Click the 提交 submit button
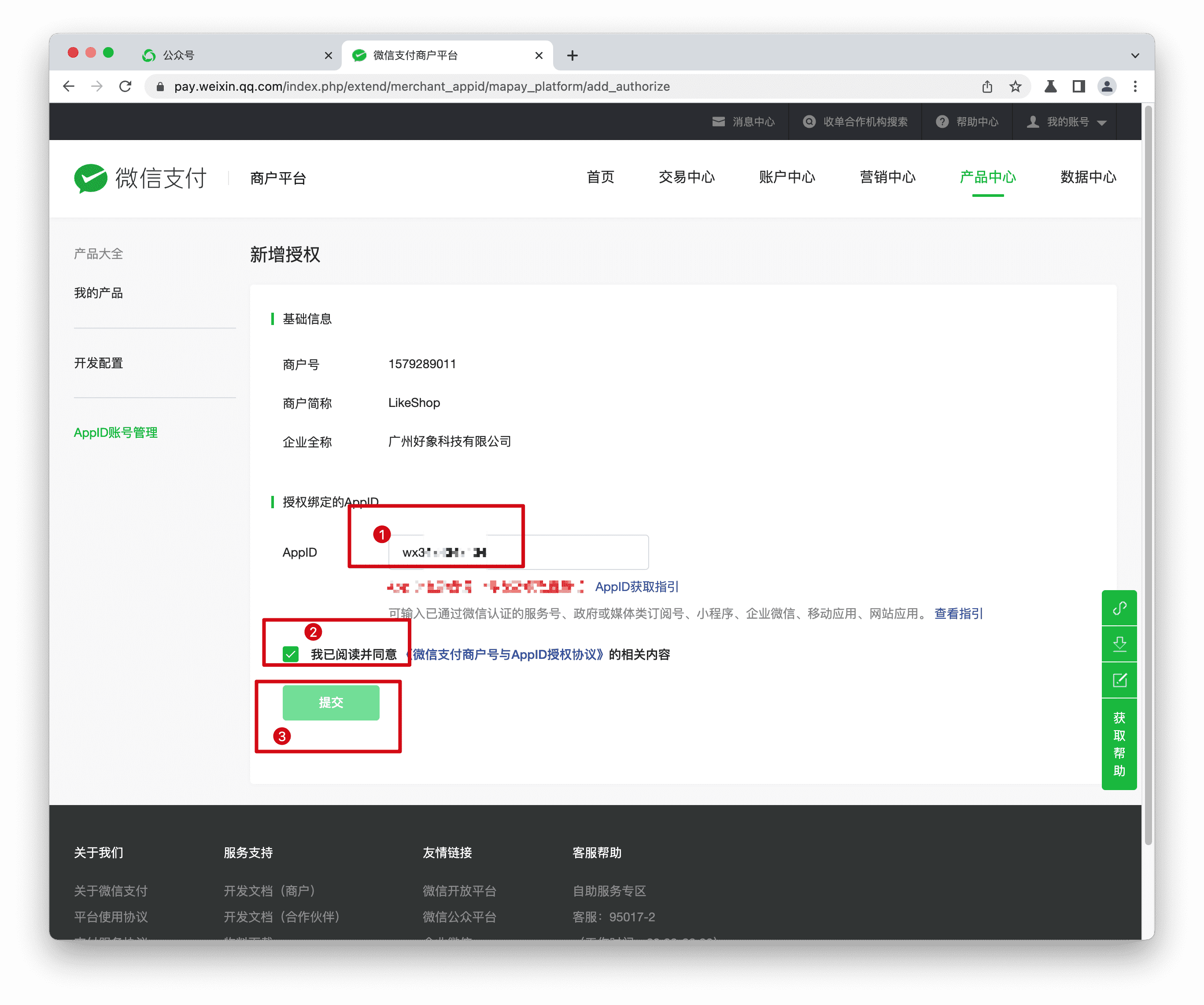 (331, 702)
